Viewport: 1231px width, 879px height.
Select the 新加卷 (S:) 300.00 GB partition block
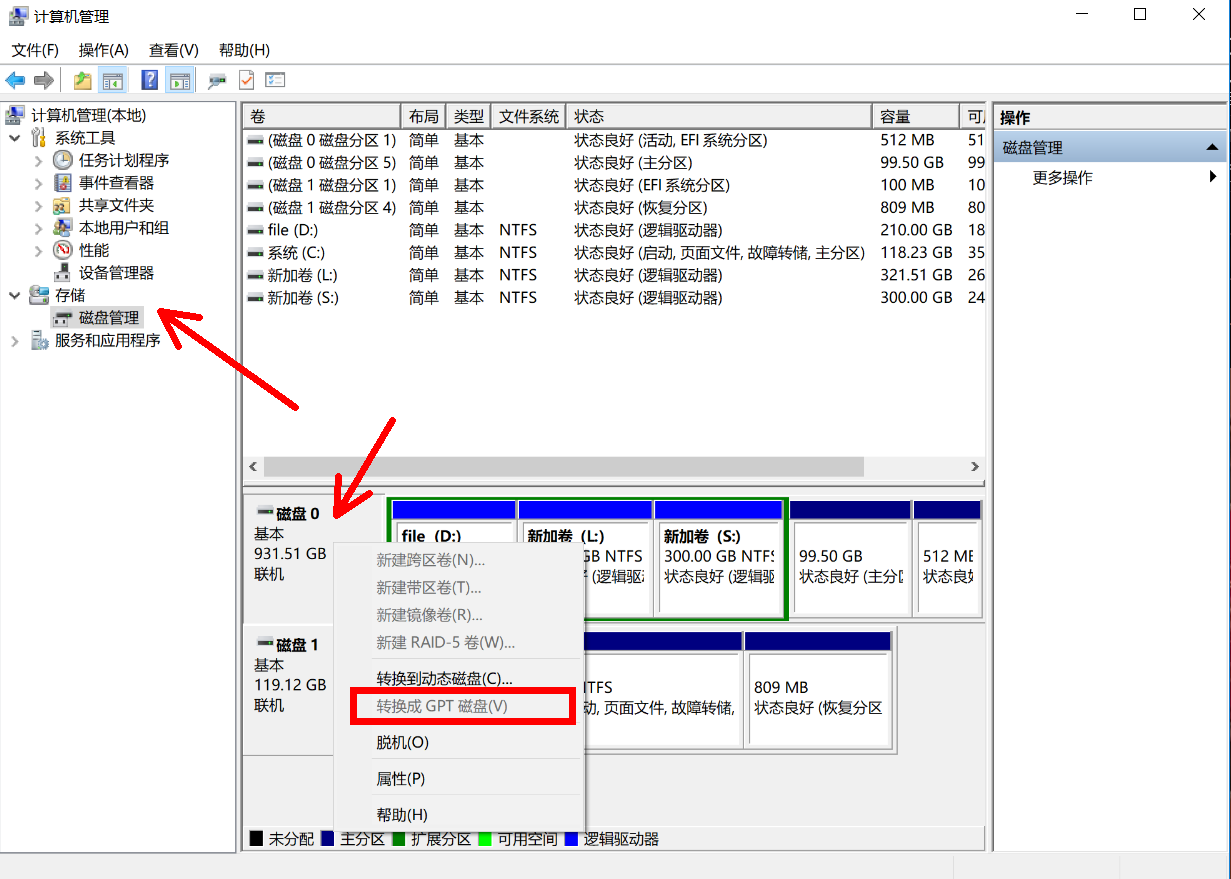pos(718,558)
